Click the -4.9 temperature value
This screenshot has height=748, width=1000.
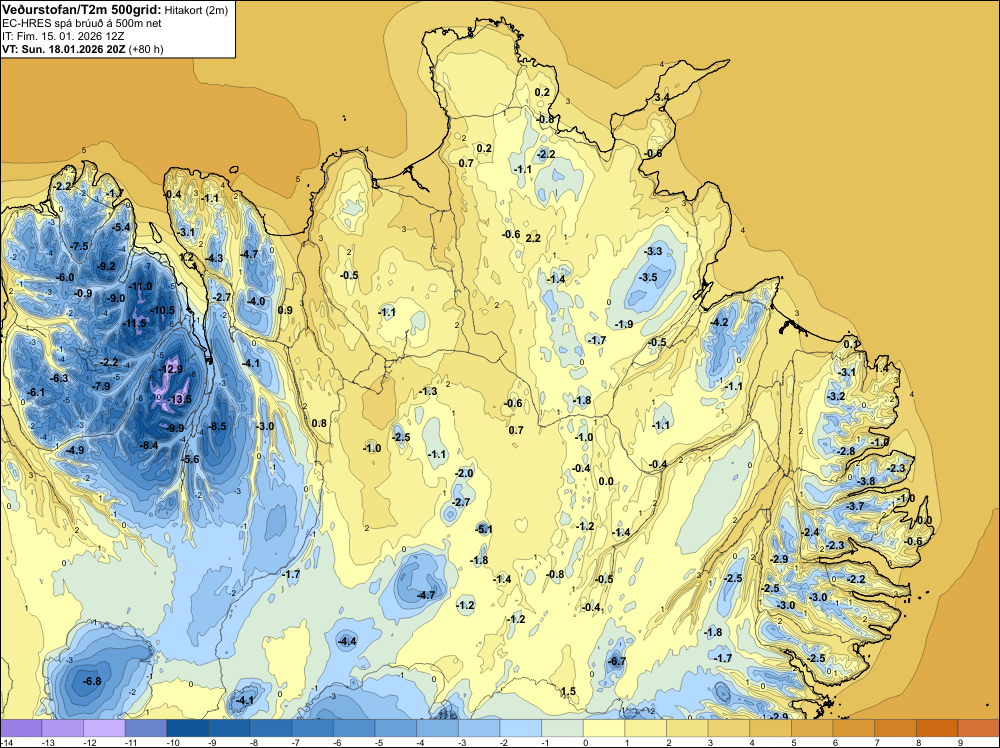tap(75, 450)
